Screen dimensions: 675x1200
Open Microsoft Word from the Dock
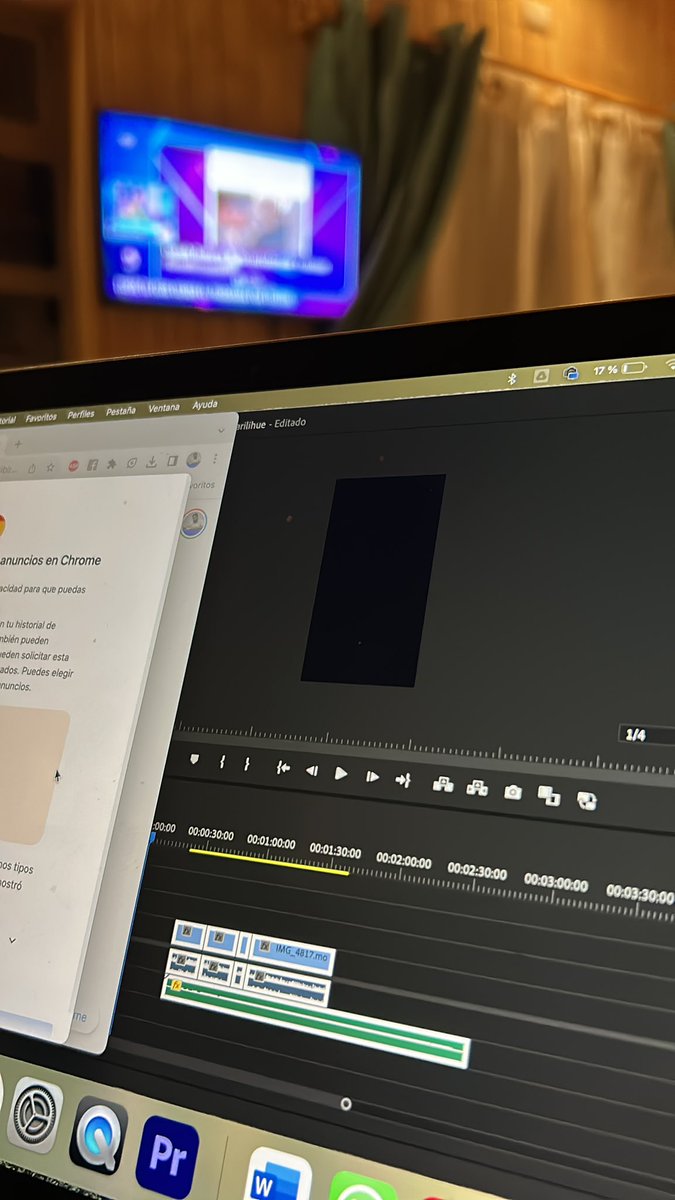pyautogui.click(x=277, y=1175)
